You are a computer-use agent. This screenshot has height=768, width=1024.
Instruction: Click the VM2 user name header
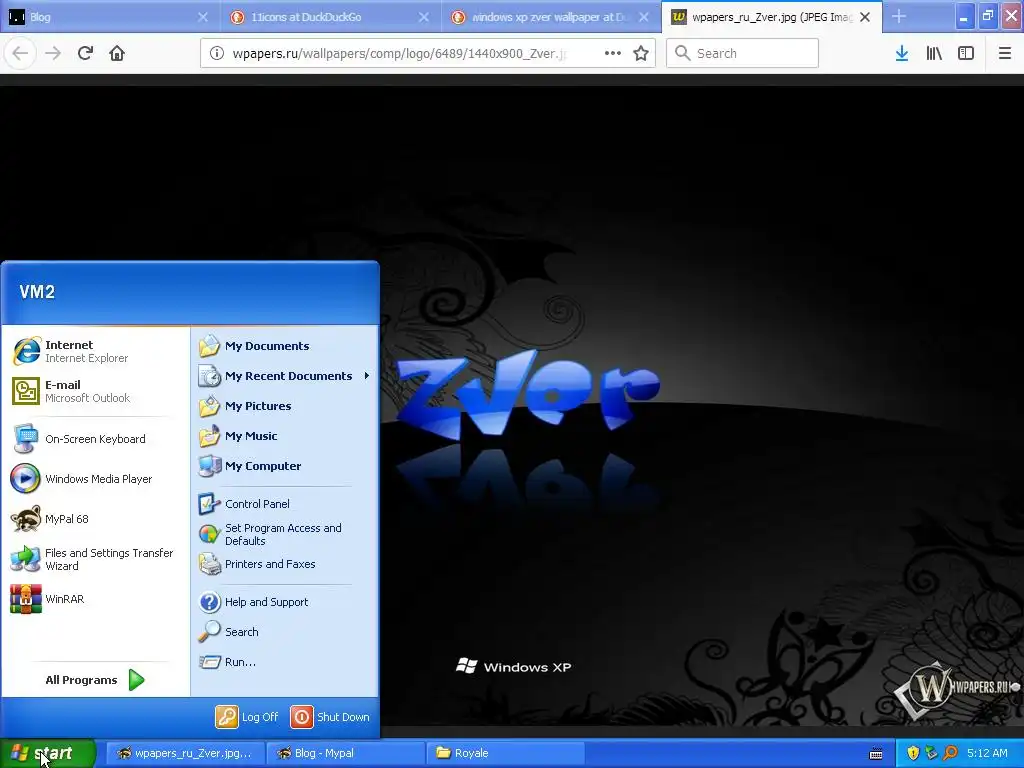pos(37,292)
